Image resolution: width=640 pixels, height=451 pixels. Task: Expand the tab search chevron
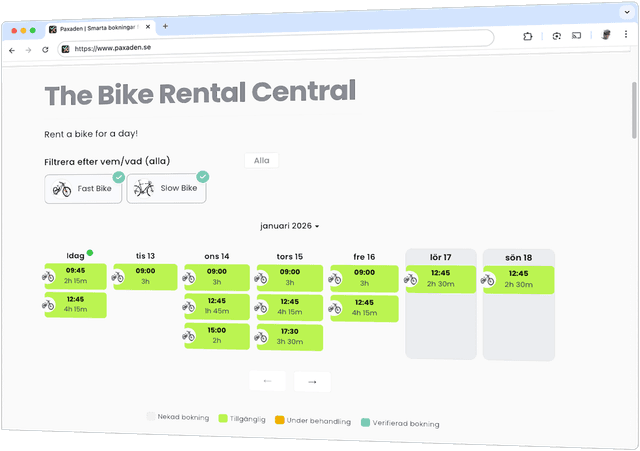click(x=627, y=12)
